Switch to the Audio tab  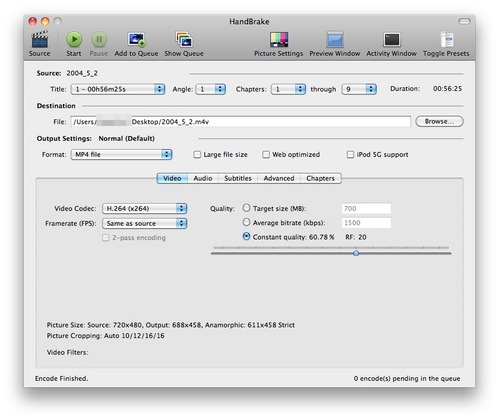[203, 178]
